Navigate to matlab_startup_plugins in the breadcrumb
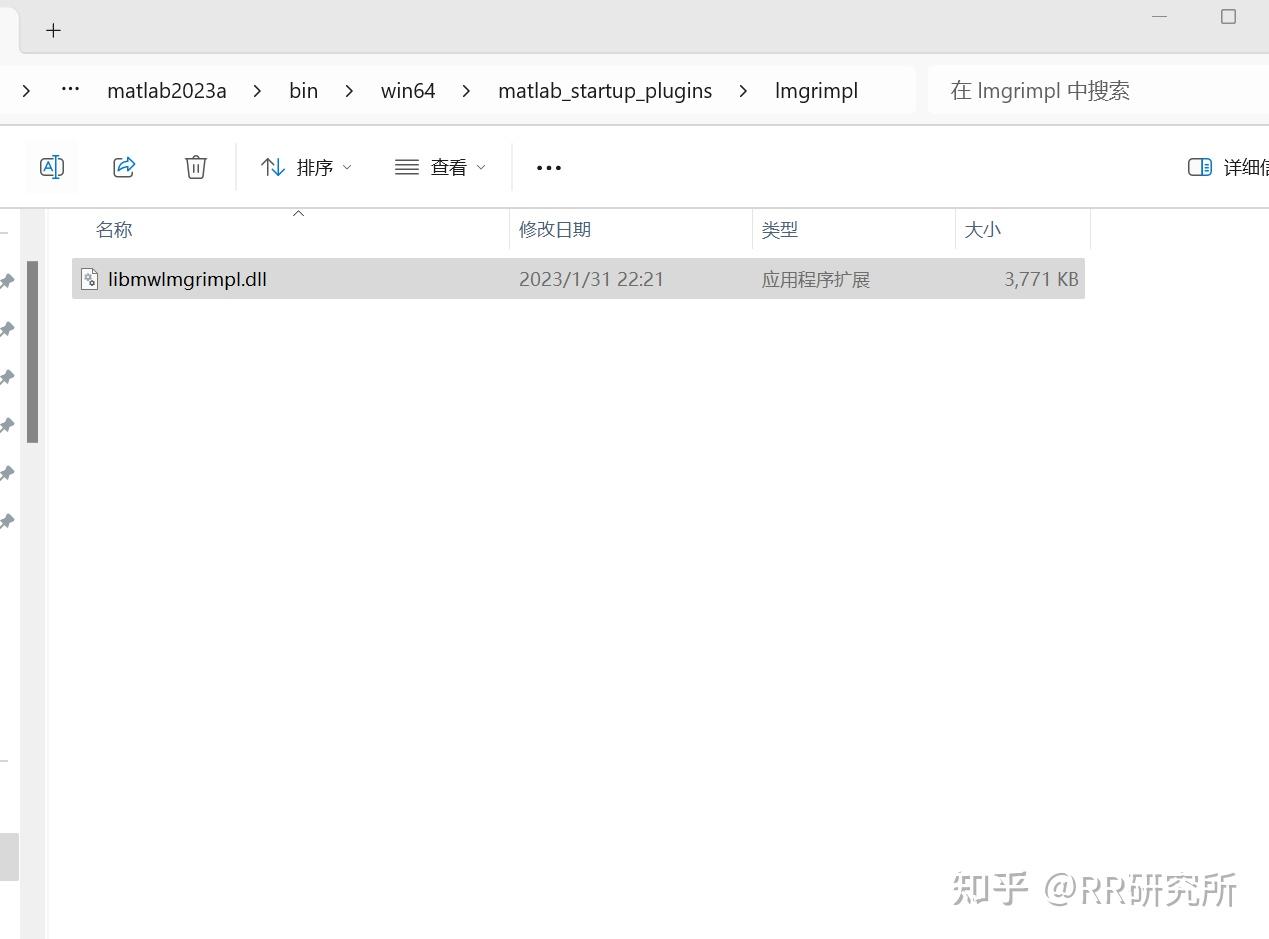This screenshot has width=1269, height=939. 605,90
